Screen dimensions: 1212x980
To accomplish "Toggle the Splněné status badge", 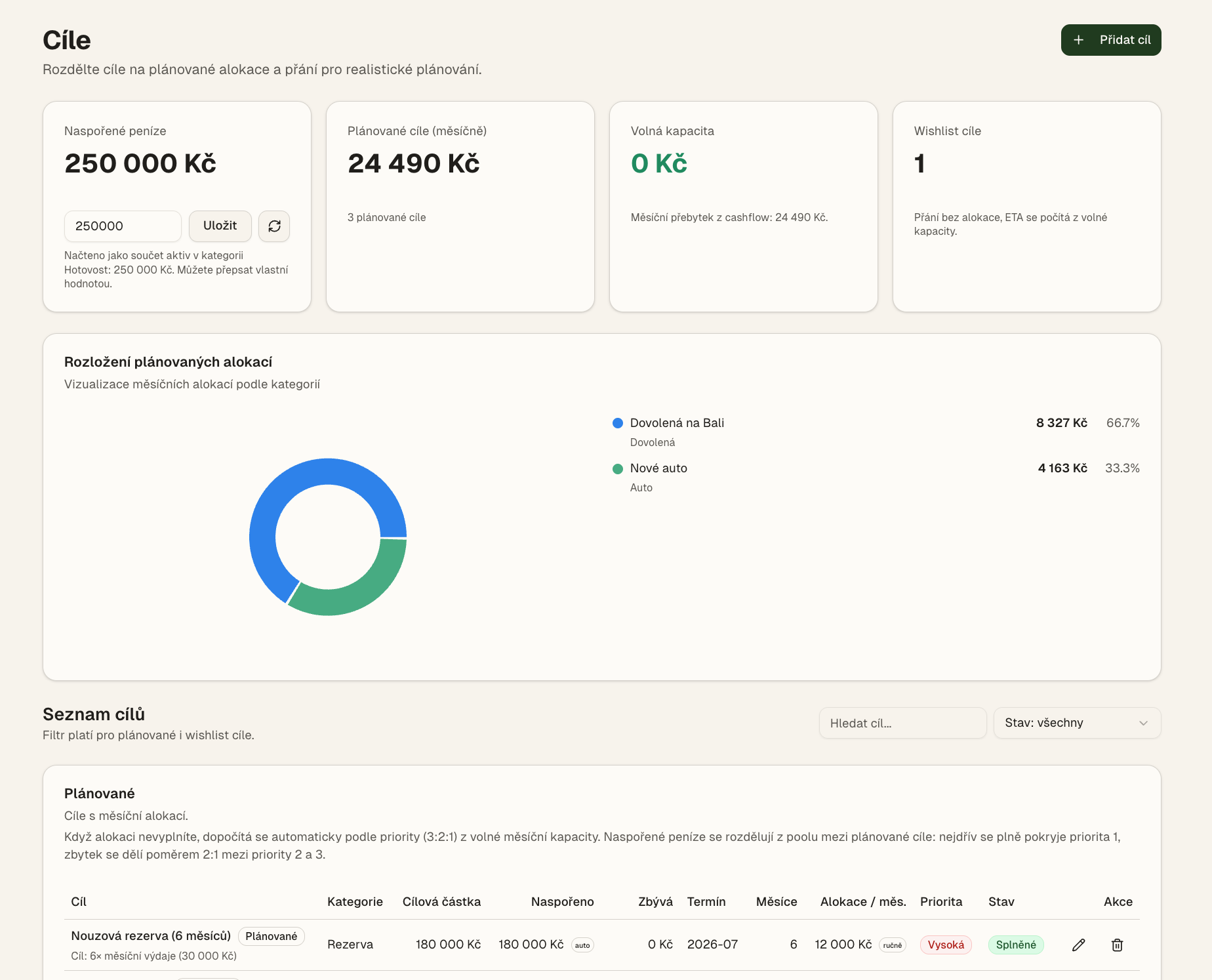I will [1015, 945].
